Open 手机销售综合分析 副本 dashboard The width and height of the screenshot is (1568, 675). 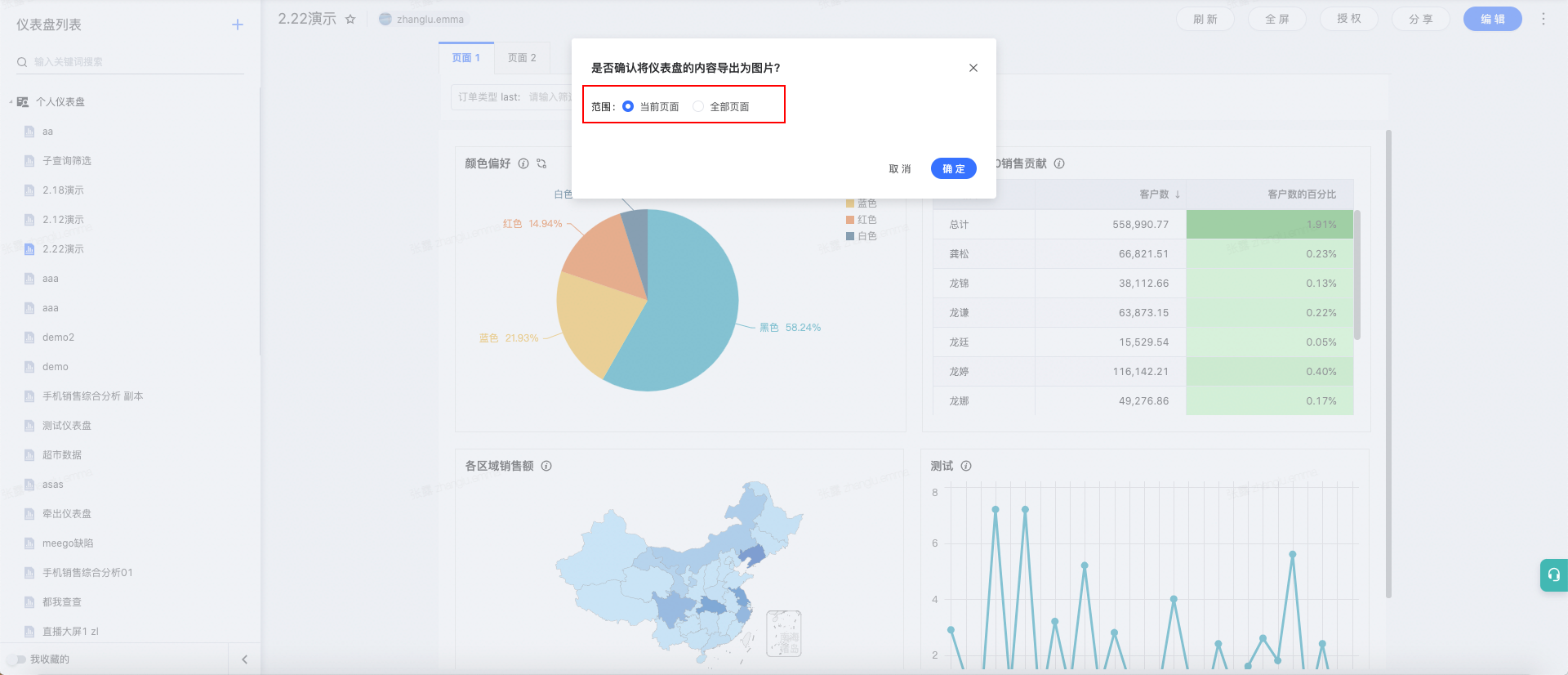tap(92, 396)
